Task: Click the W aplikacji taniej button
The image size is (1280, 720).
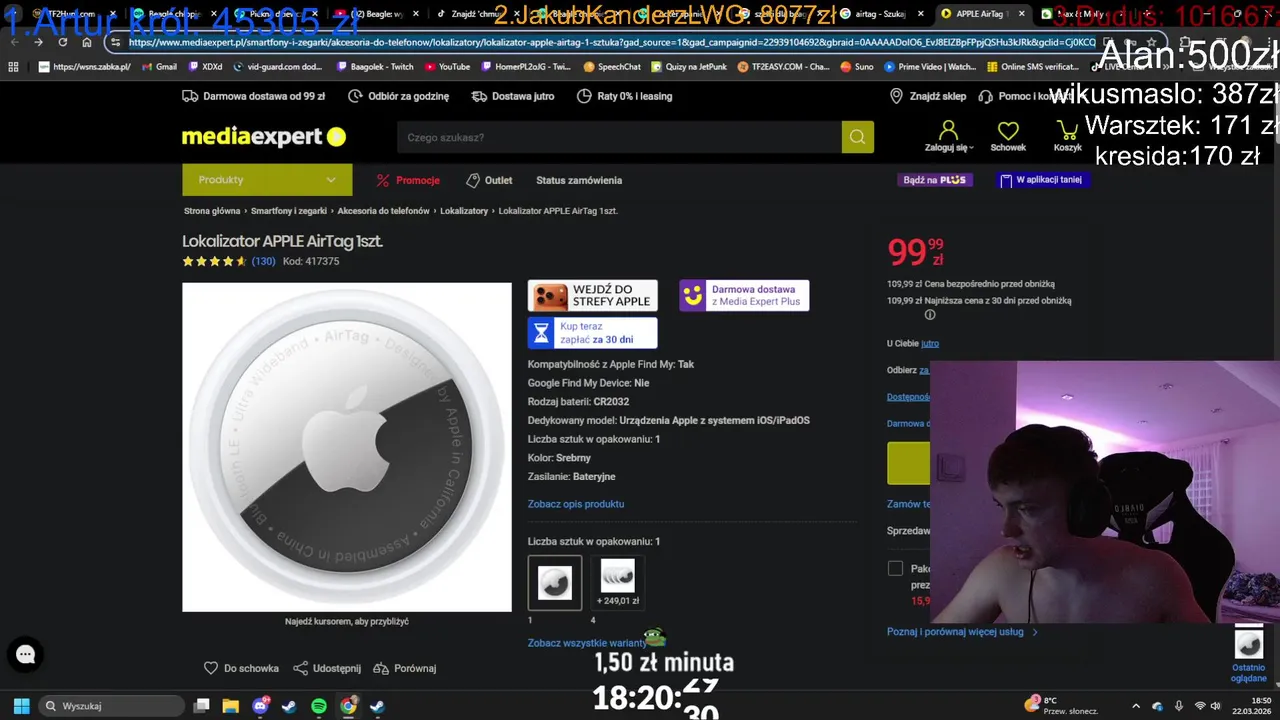Action: 1041,180
